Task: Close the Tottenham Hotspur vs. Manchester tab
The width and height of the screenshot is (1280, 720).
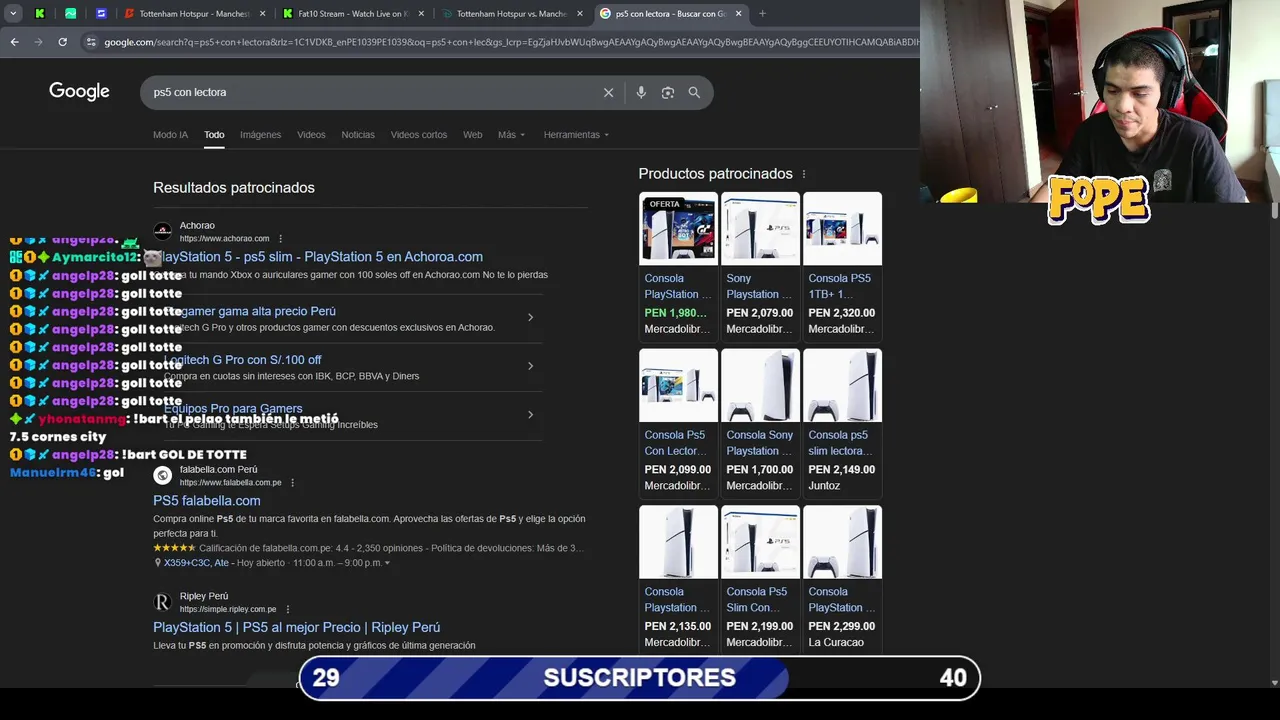Action: [x=580, y=14]
